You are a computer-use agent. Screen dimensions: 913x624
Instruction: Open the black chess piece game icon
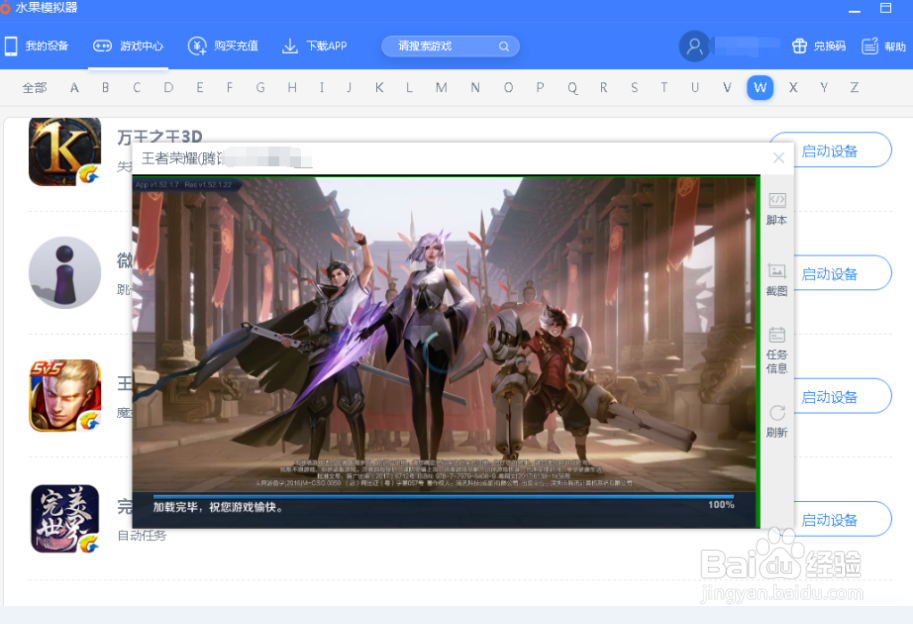65,272
